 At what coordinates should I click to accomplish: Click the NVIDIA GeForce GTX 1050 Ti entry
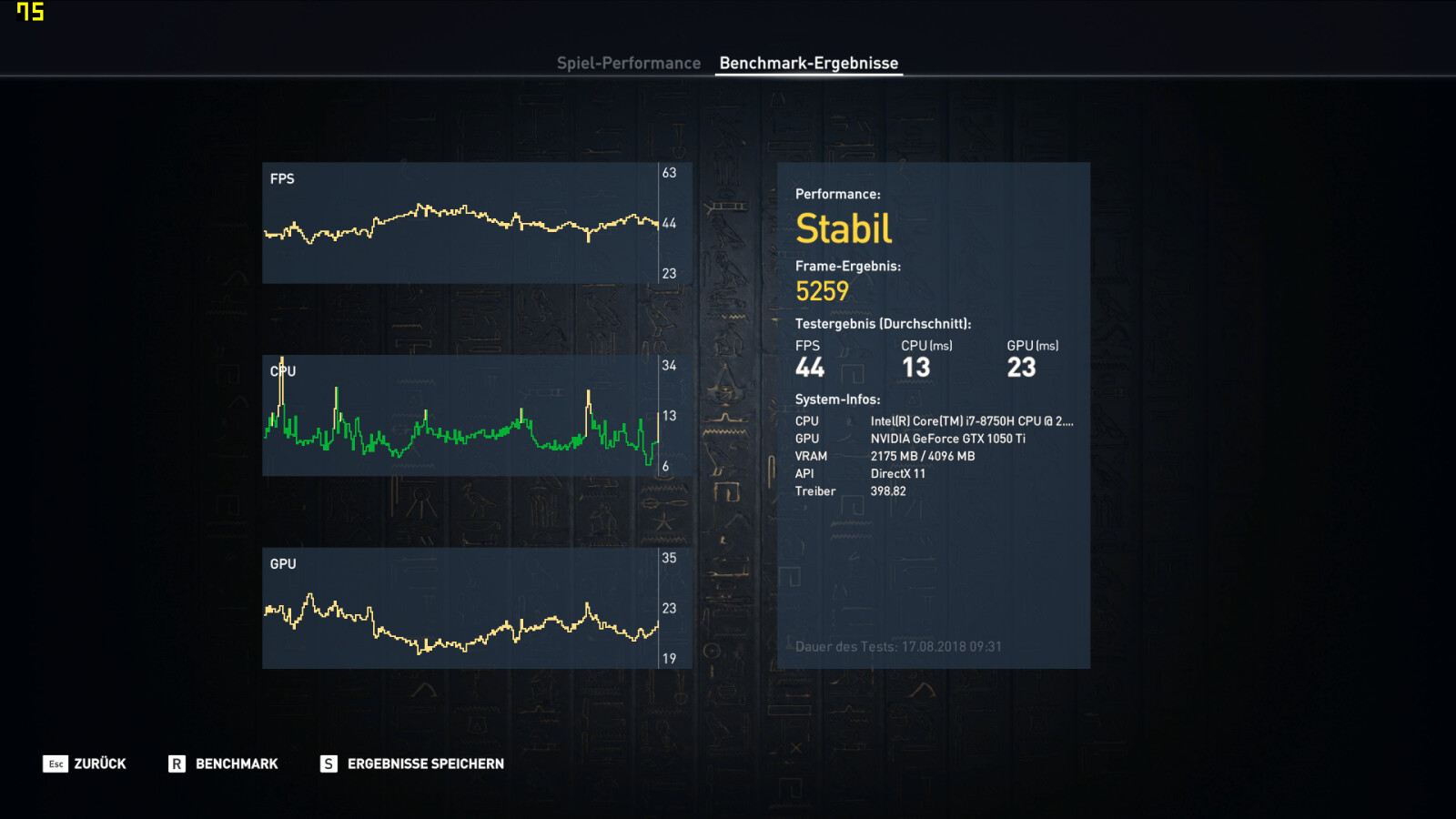tap(947, 439)
